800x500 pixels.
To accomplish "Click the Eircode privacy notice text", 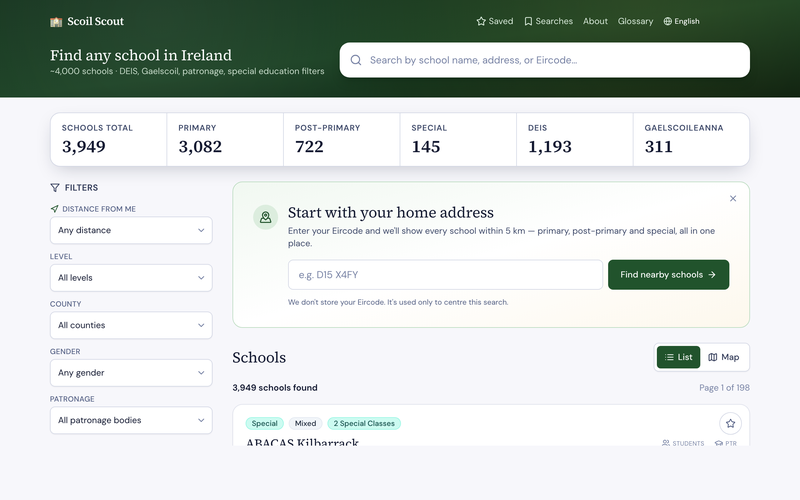I will (398, 302).
